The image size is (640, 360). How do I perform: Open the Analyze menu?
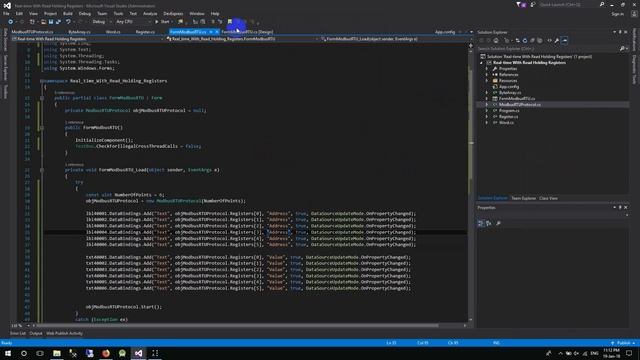pos(150,13)
